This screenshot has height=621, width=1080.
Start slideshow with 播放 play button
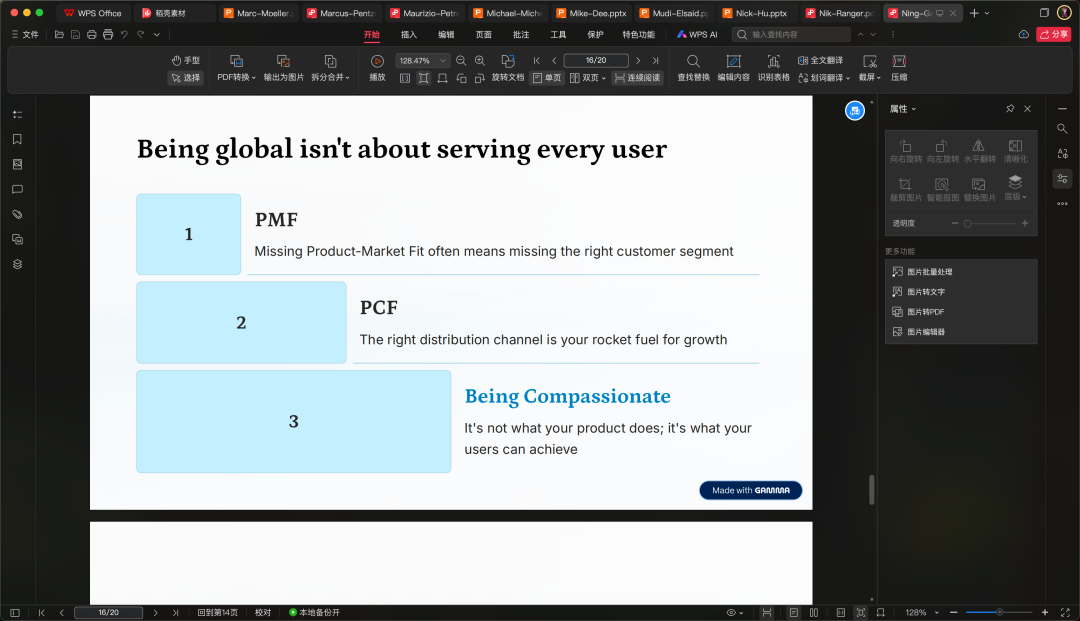tap(377, 68)
